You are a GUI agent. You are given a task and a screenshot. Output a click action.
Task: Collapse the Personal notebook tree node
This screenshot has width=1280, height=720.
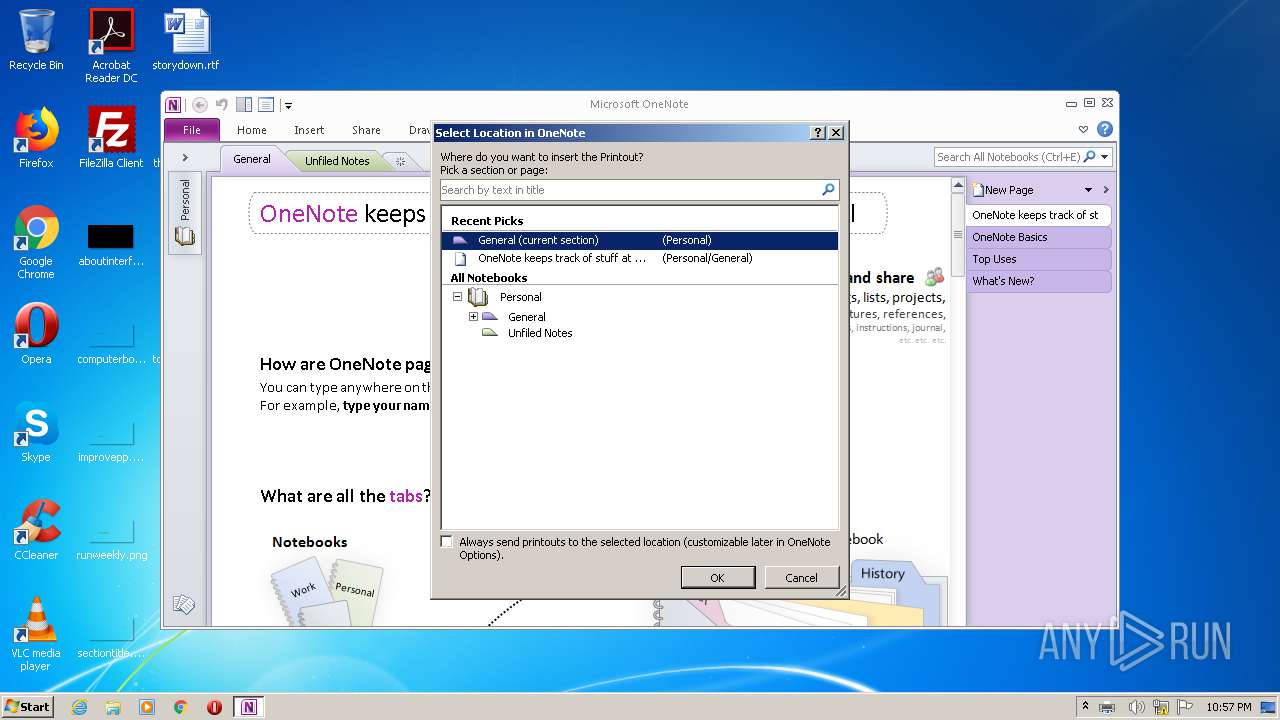tap(457, 297)
